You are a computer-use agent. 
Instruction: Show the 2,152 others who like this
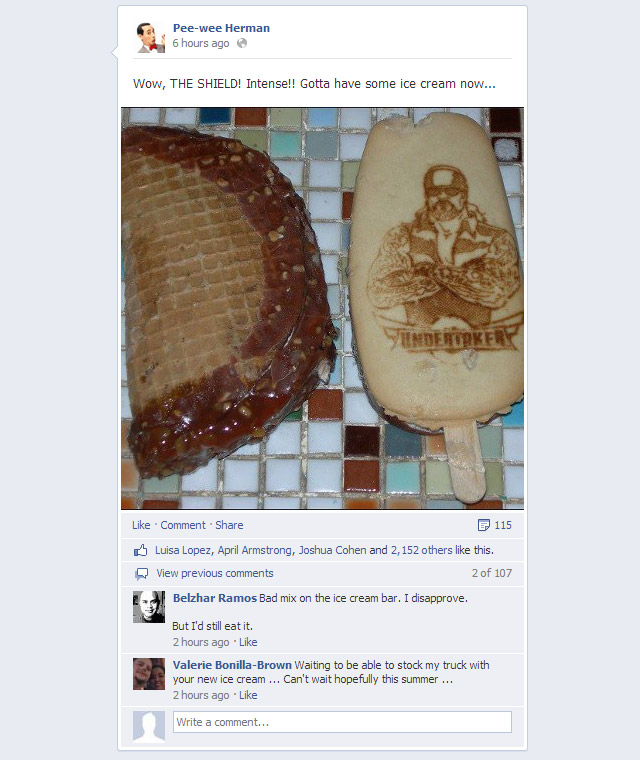point(421,550)
